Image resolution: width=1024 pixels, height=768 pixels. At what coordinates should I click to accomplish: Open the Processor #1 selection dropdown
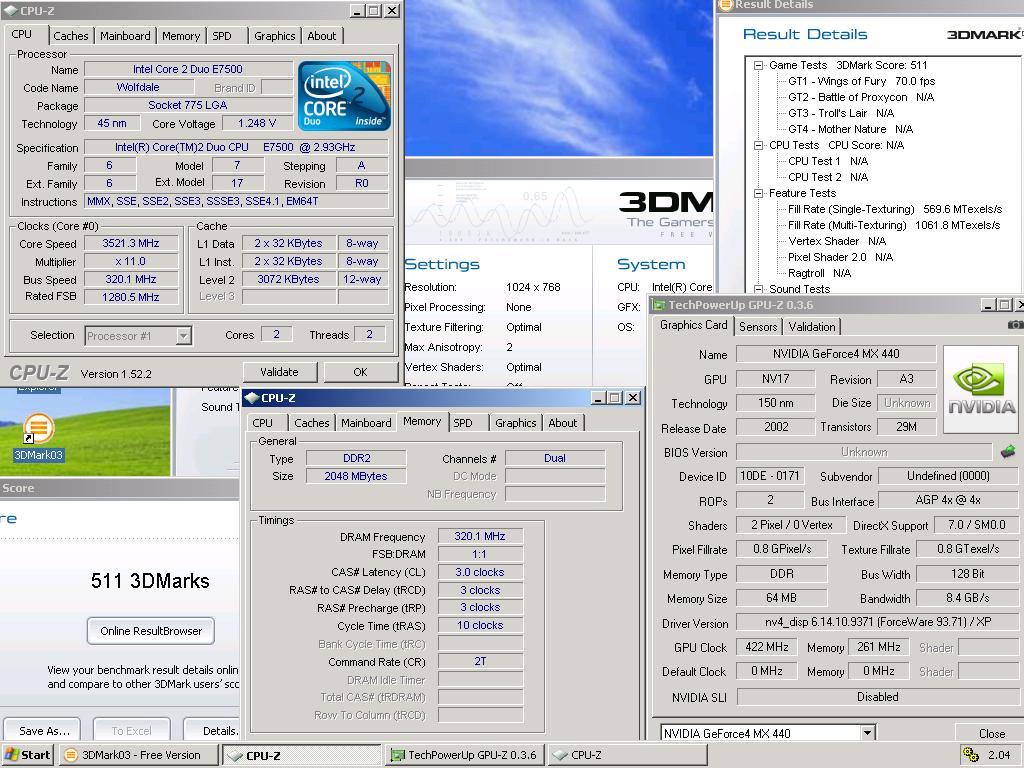coord(184,336)
